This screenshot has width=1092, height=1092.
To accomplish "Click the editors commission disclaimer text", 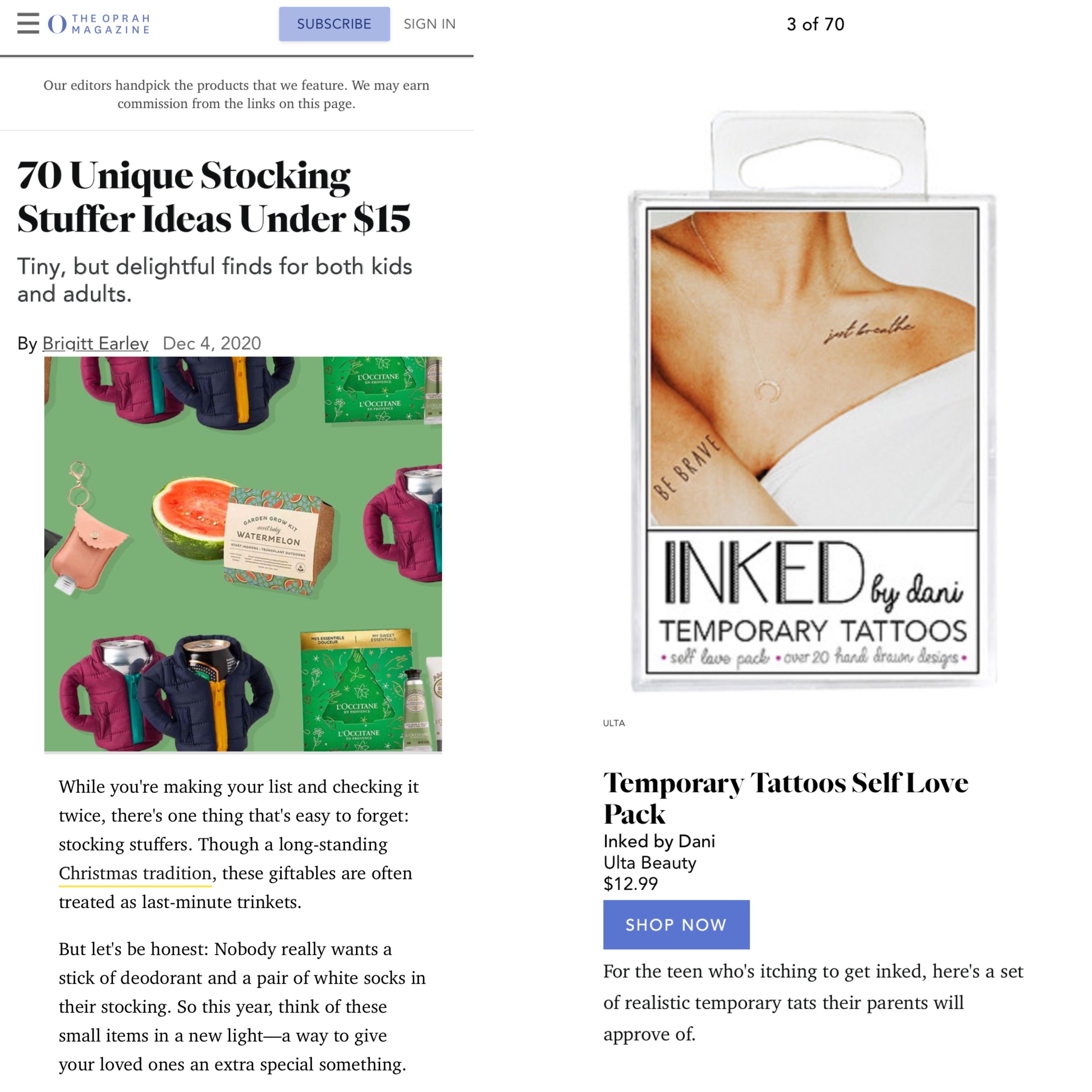I will 236,94.
